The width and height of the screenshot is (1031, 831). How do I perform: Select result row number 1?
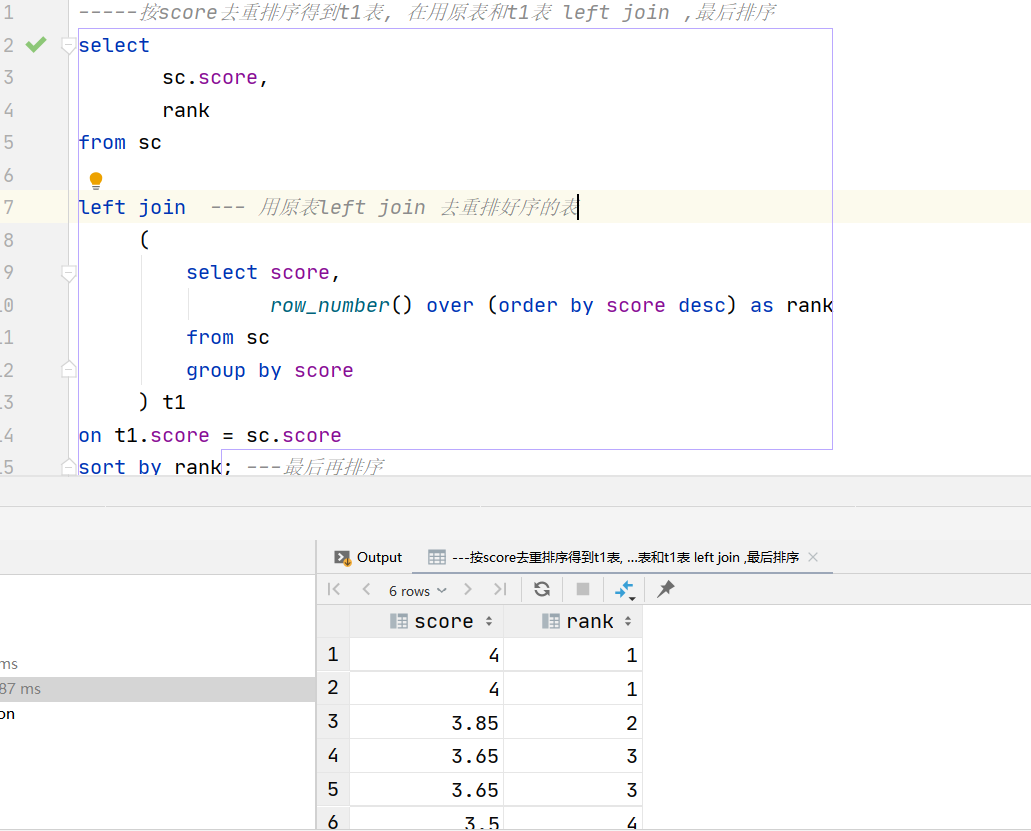[333, 654]
